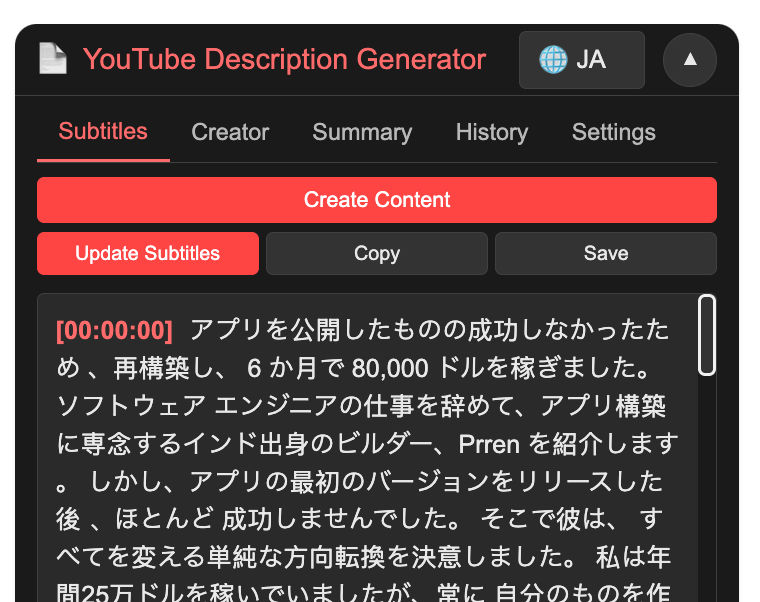Click the document icon beside the title
This screenshot has width=760, height=602.
[x=53, y=59]
